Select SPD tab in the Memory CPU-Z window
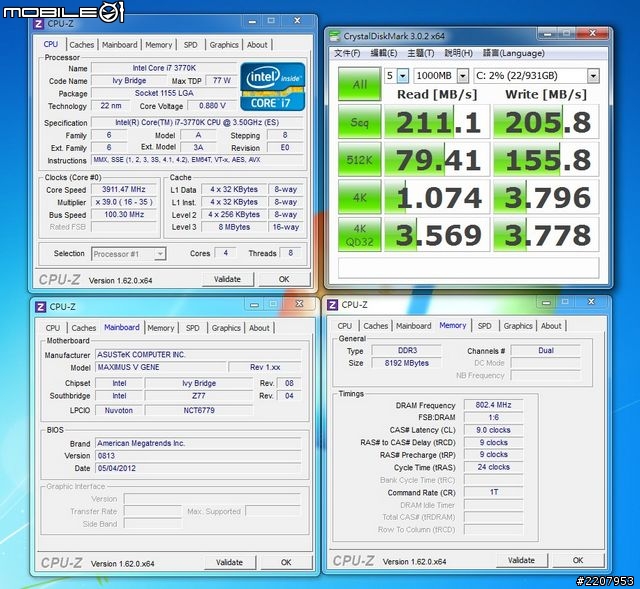 (484, 326)
